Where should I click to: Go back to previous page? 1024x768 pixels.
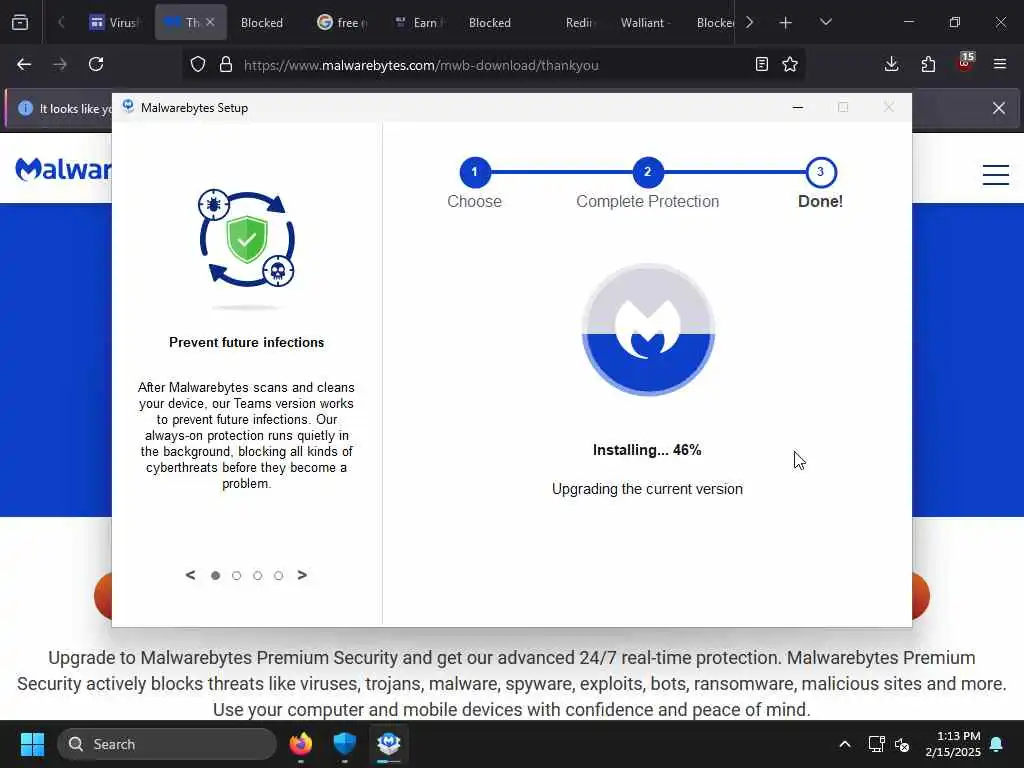[x=24, y=64]
